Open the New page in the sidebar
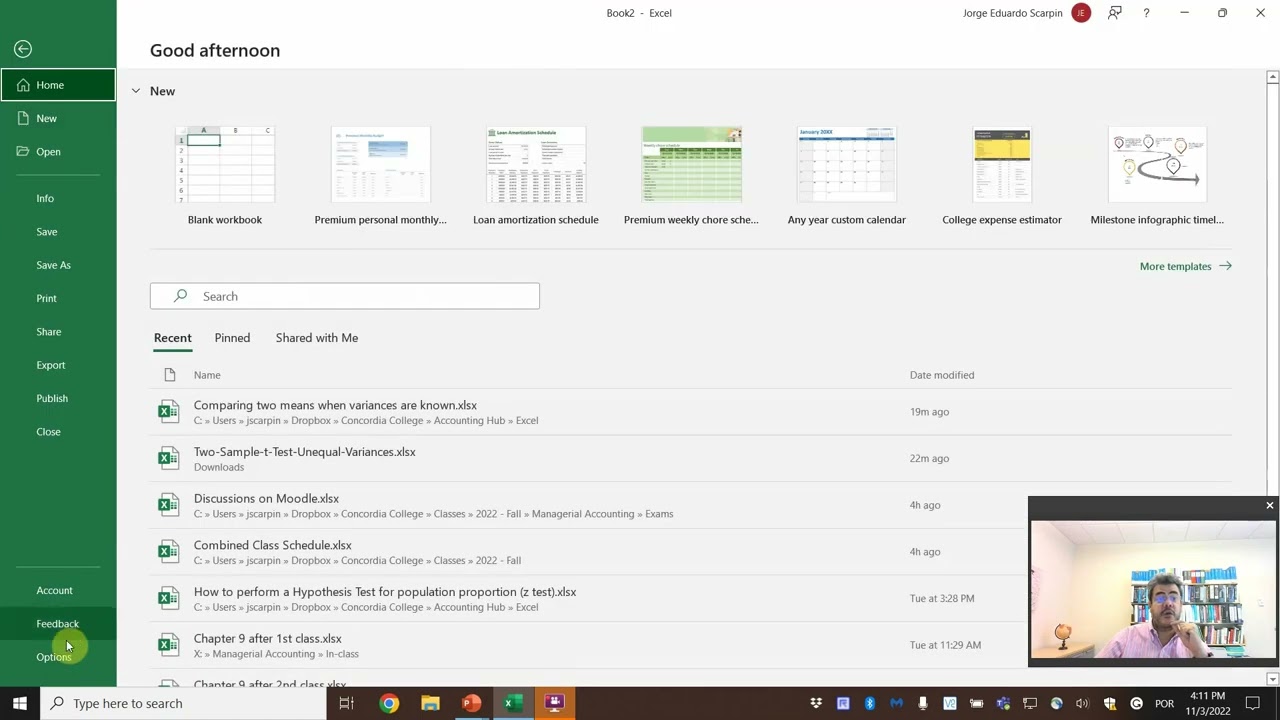 point(58,118)
